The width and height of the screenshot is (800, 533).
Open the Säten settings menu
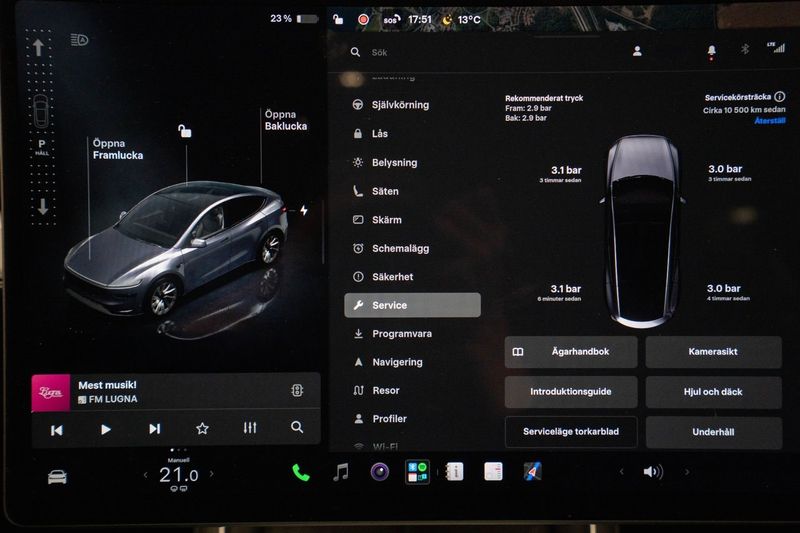[376, 191]
